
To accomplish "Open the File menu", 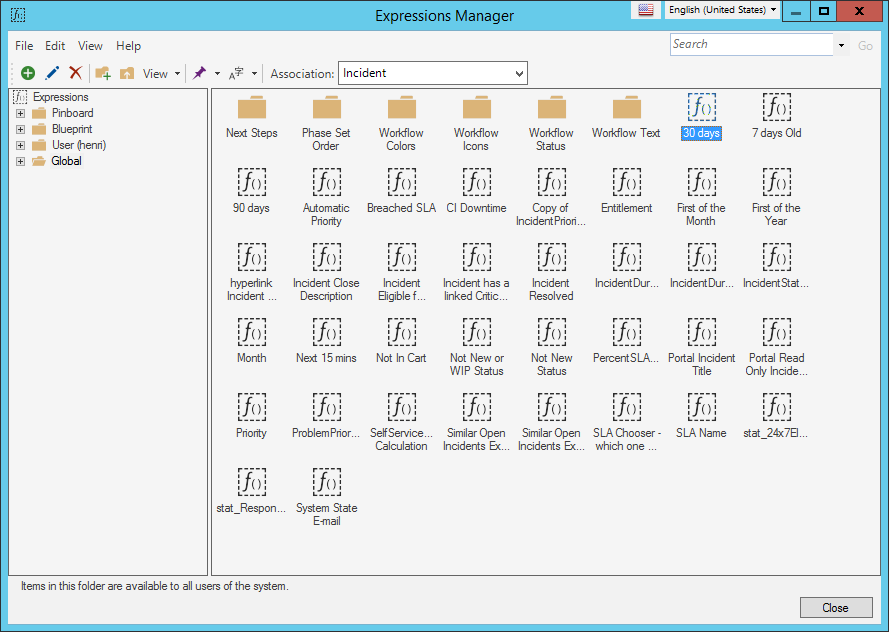I will pos(24,46).
